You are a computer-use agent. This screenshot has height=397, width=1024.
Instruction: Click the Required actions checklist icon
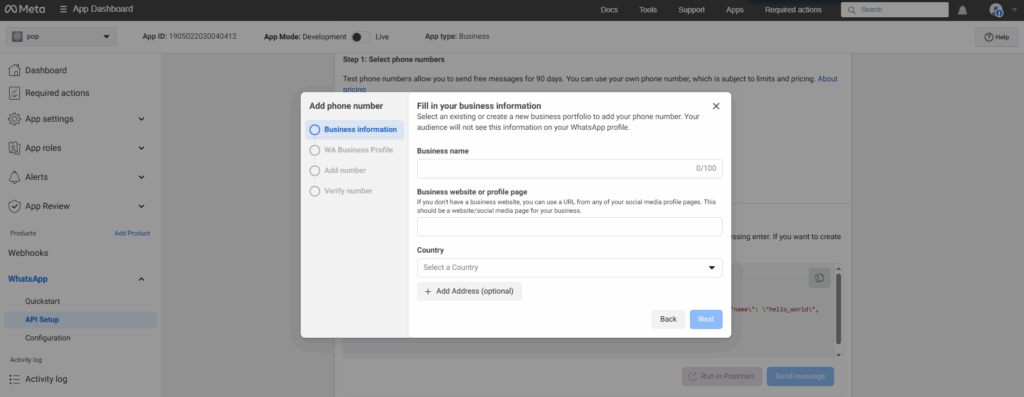[14, 93]
